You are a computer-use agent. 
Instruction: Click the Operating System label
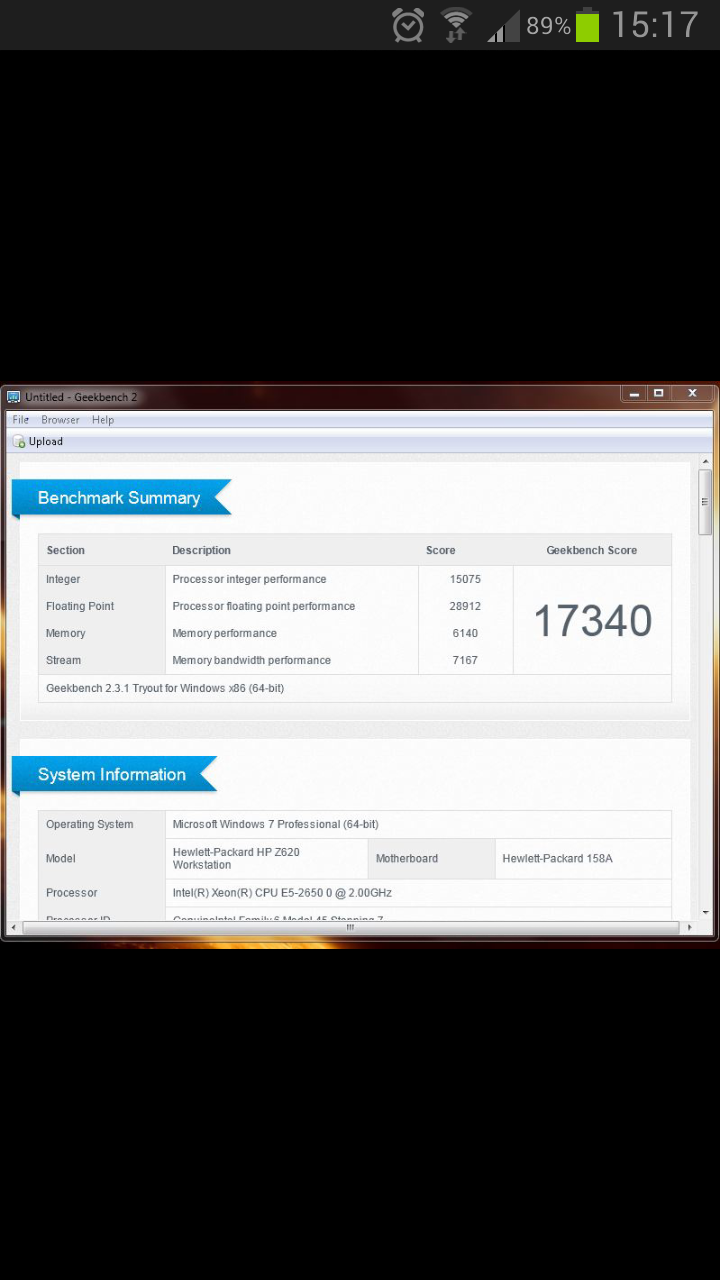coord(90,824)
